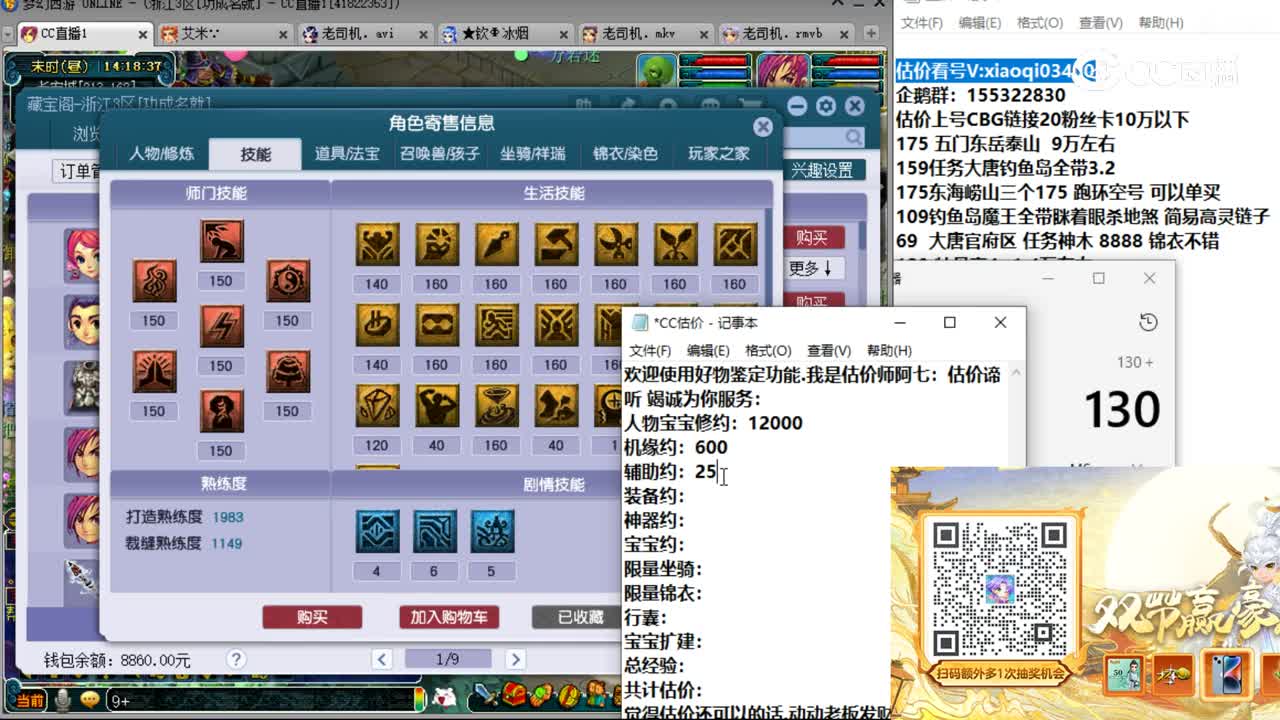Click the white bear icon in the game bar

click(444, 697)
